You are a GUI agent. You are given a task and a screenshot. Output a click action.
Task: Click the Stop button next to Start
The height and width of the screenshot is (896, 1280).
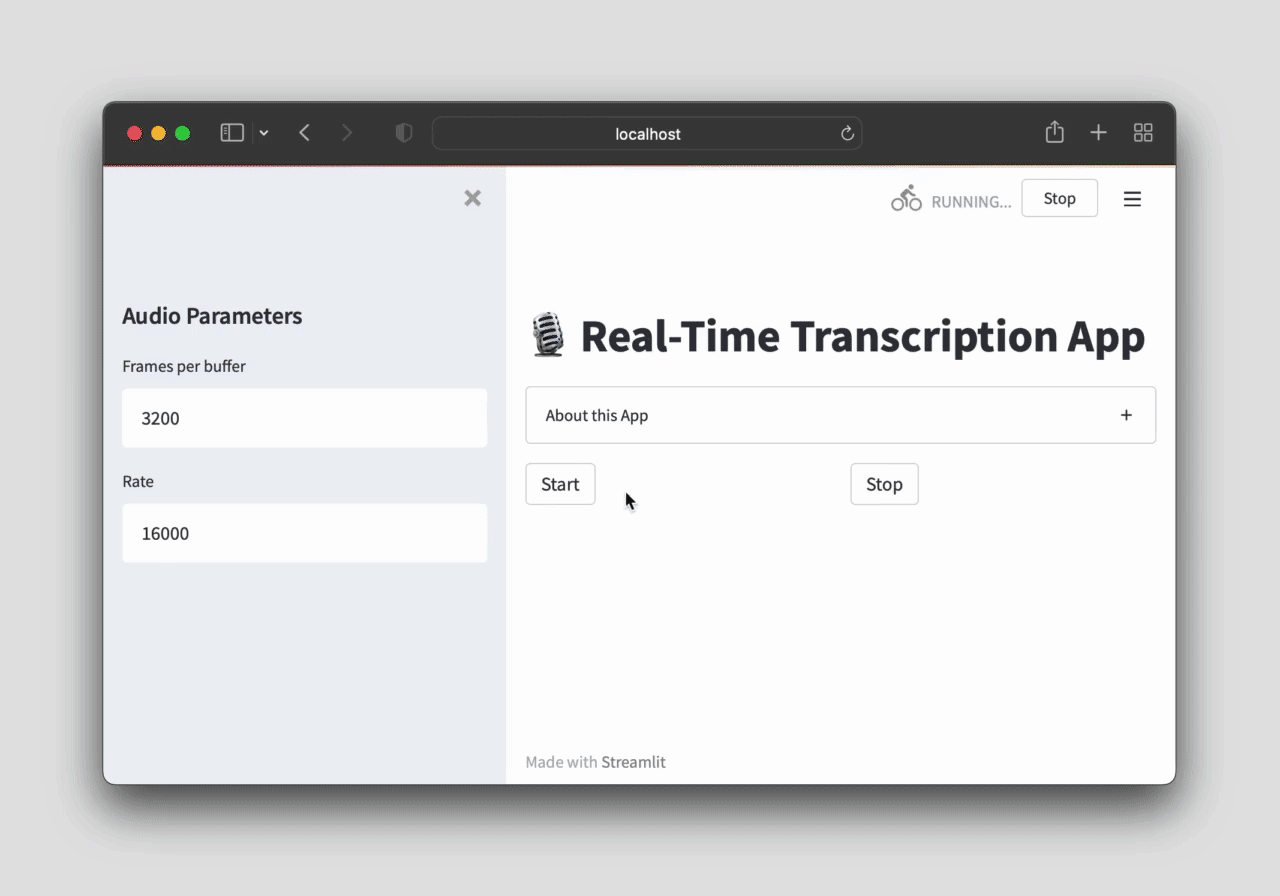tap(884, 484)
